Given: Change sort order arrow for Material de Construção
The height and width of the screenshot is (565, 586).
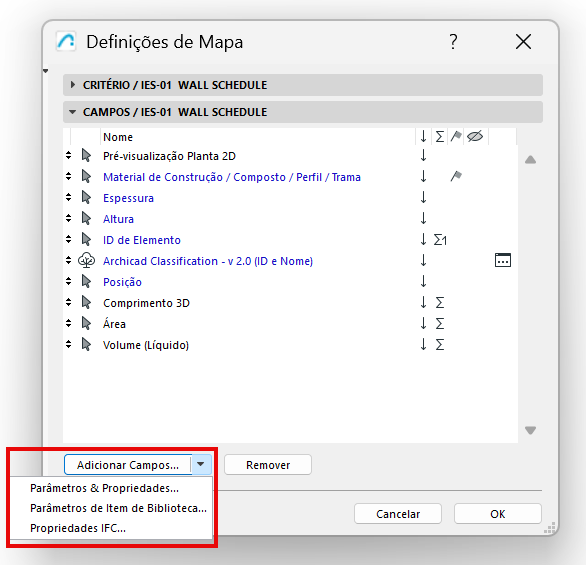Looking at the screenshot, I should pos(423,176).
